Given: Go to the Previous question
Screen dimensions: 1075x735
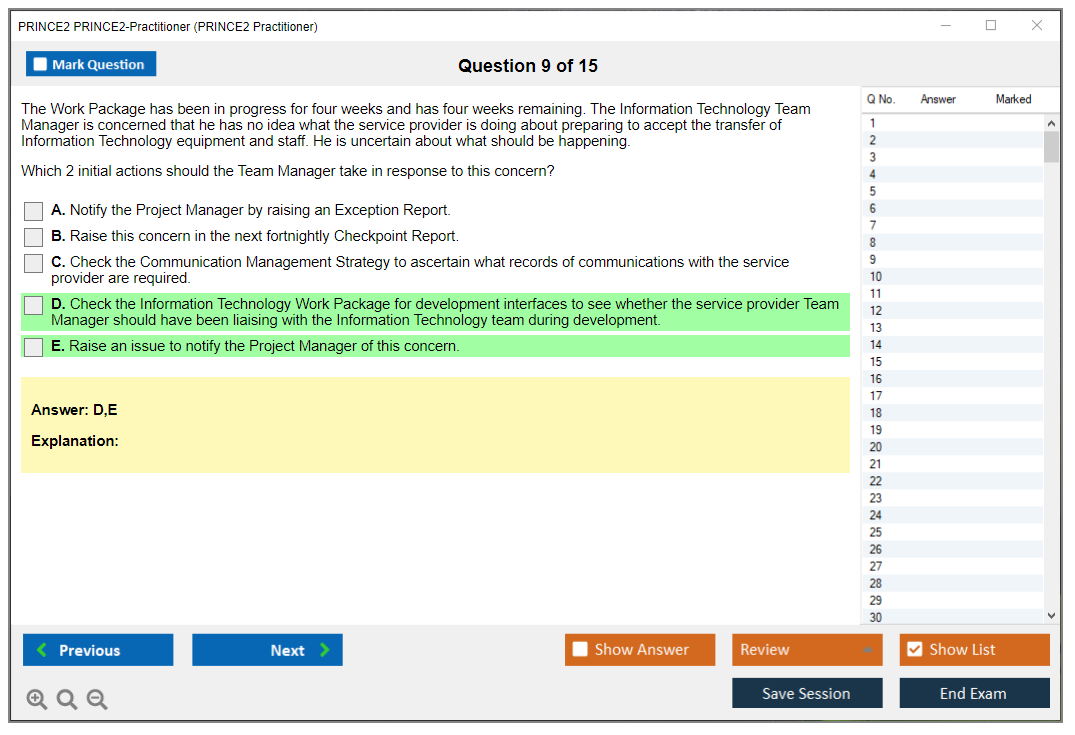Looking at the screenshot, I should click(98, 650).
